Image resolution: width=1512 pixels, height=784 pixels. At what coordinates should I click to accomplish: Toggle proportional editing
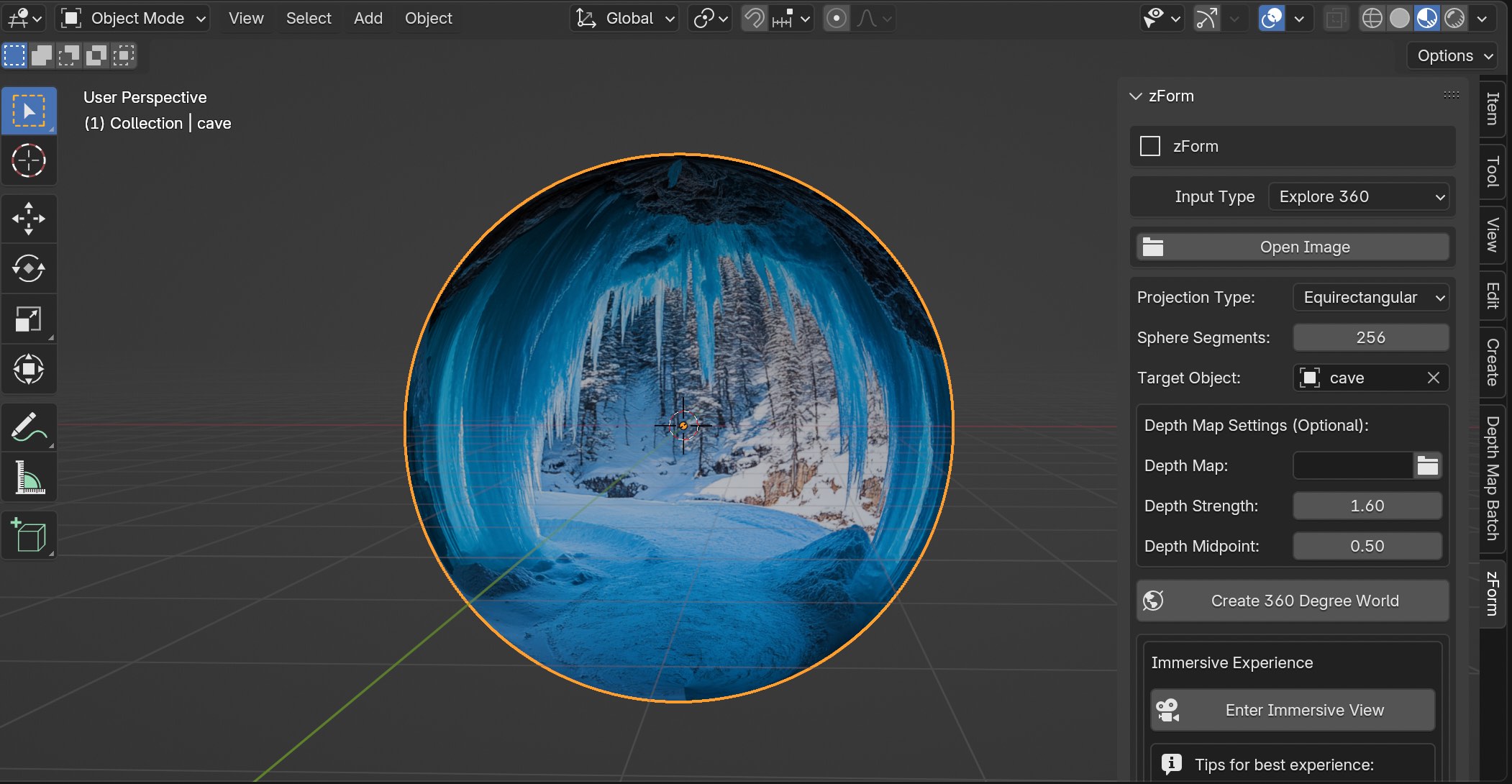click(x=836, y=18)
